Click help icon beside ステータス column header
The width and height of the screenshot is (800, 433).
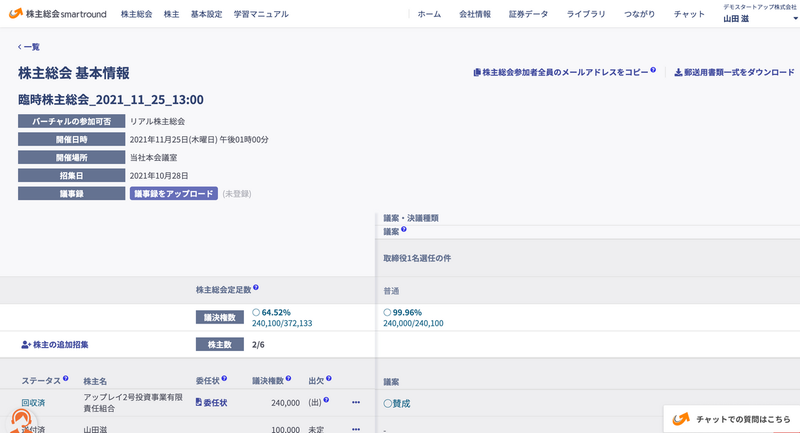66,379
